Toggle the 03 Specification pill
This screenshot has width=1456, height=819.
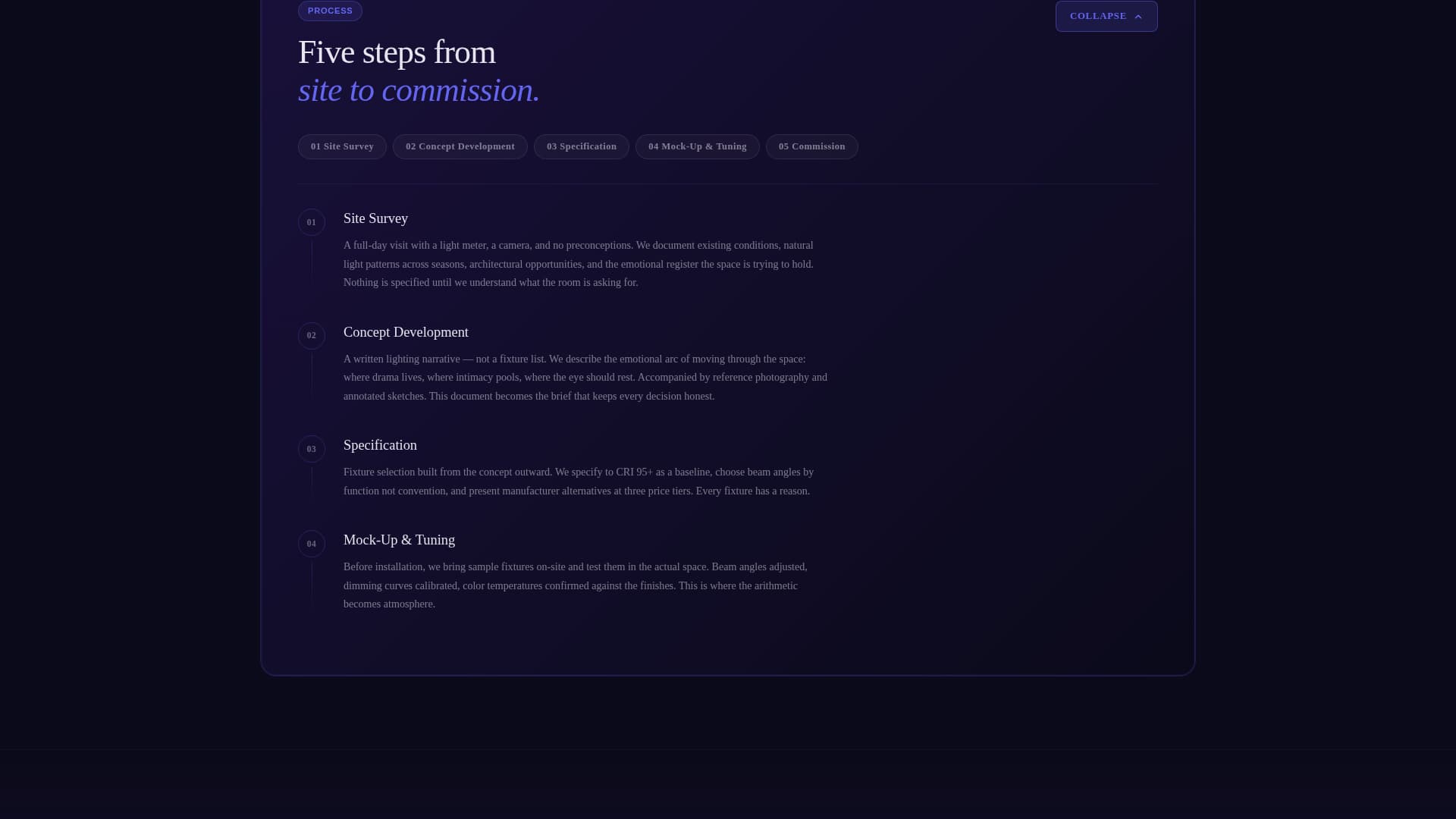click(x=581, y=146)
